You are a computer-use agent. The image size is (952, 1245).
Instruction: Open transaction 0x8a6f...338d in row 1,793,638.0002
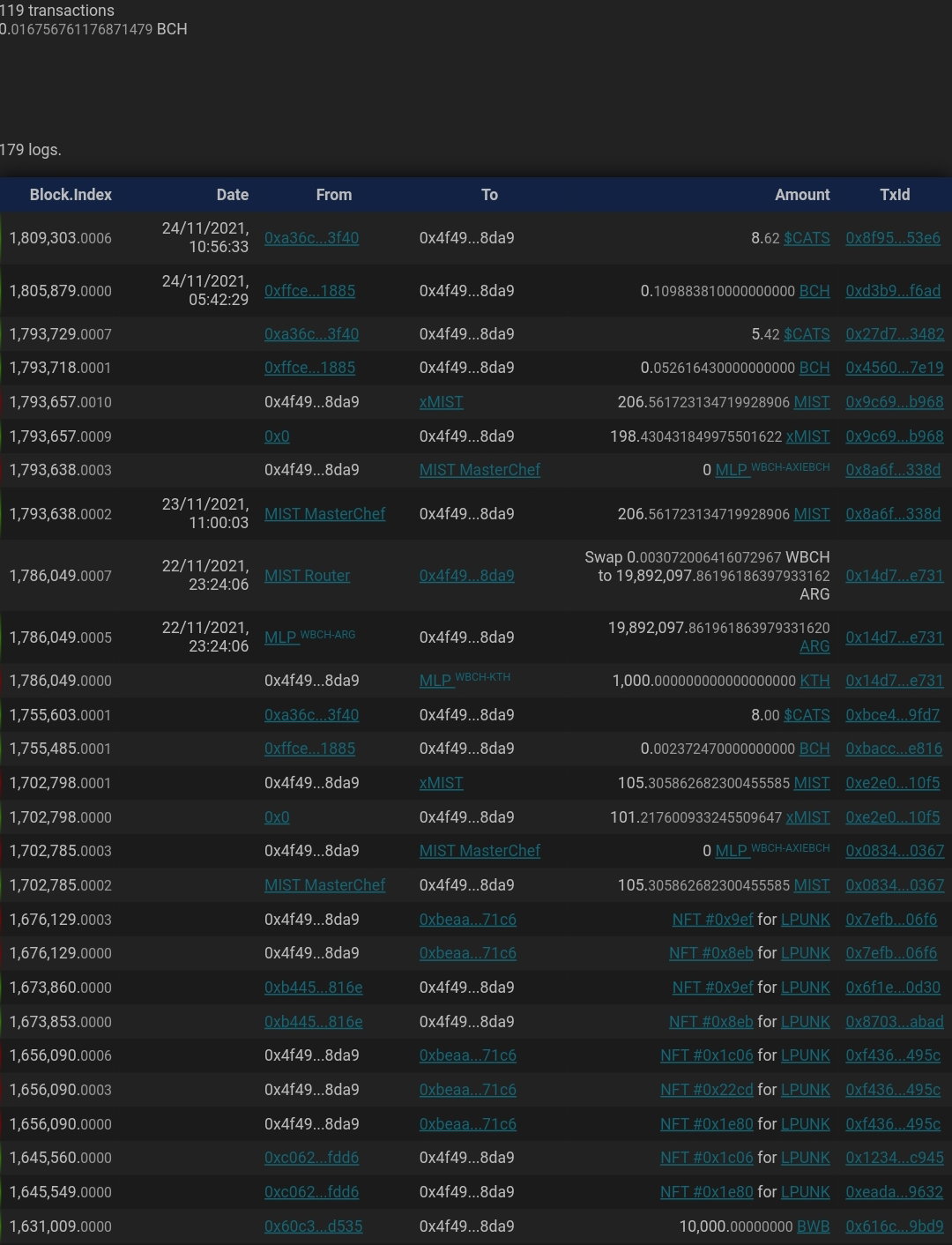tap(893, 514)
